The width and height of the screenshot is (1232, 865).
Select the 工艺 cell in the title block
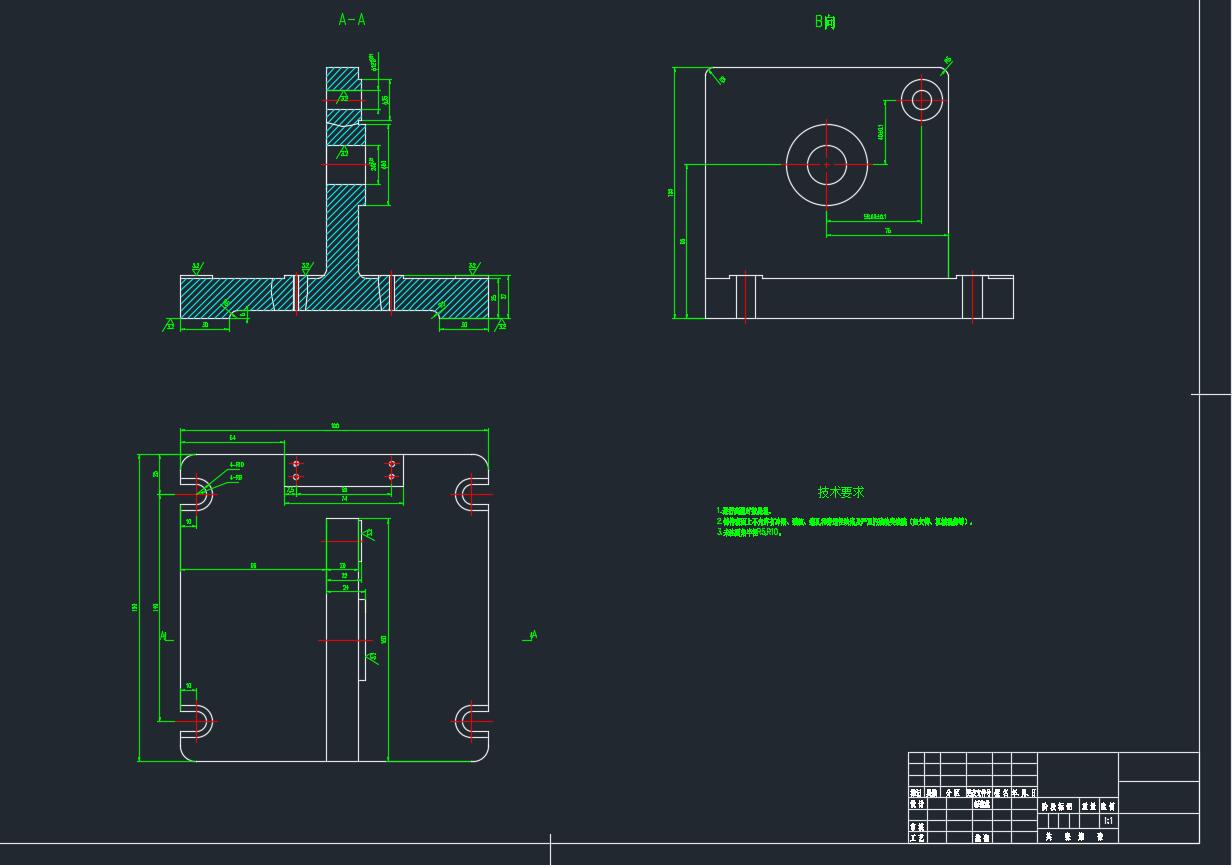[916, 838]
